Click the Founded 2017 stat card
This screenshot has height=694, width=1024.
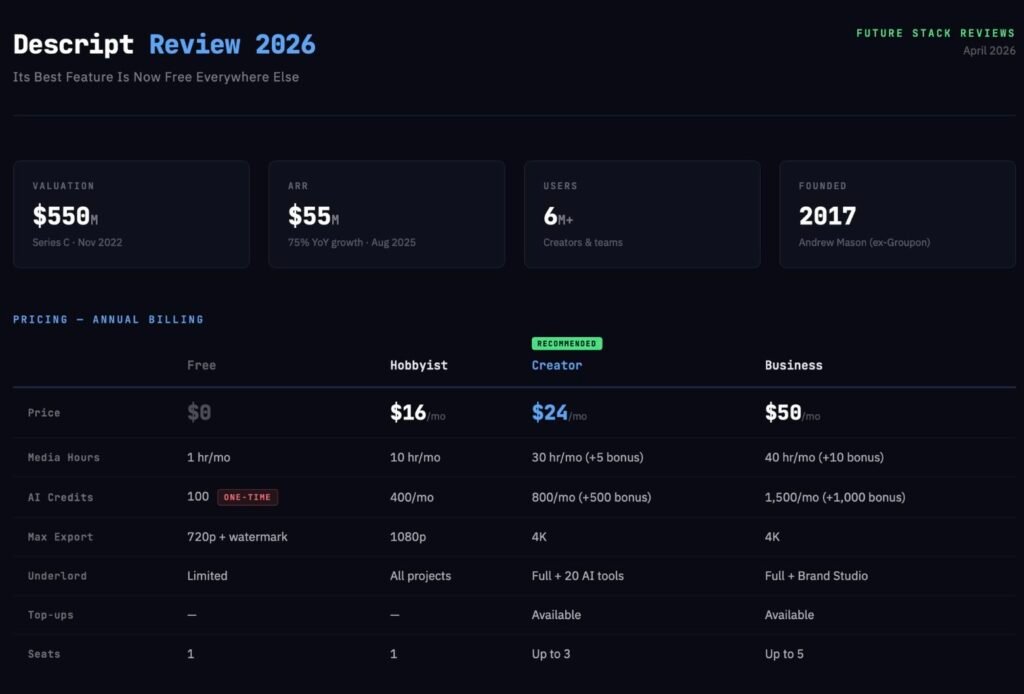coord(897,213)
